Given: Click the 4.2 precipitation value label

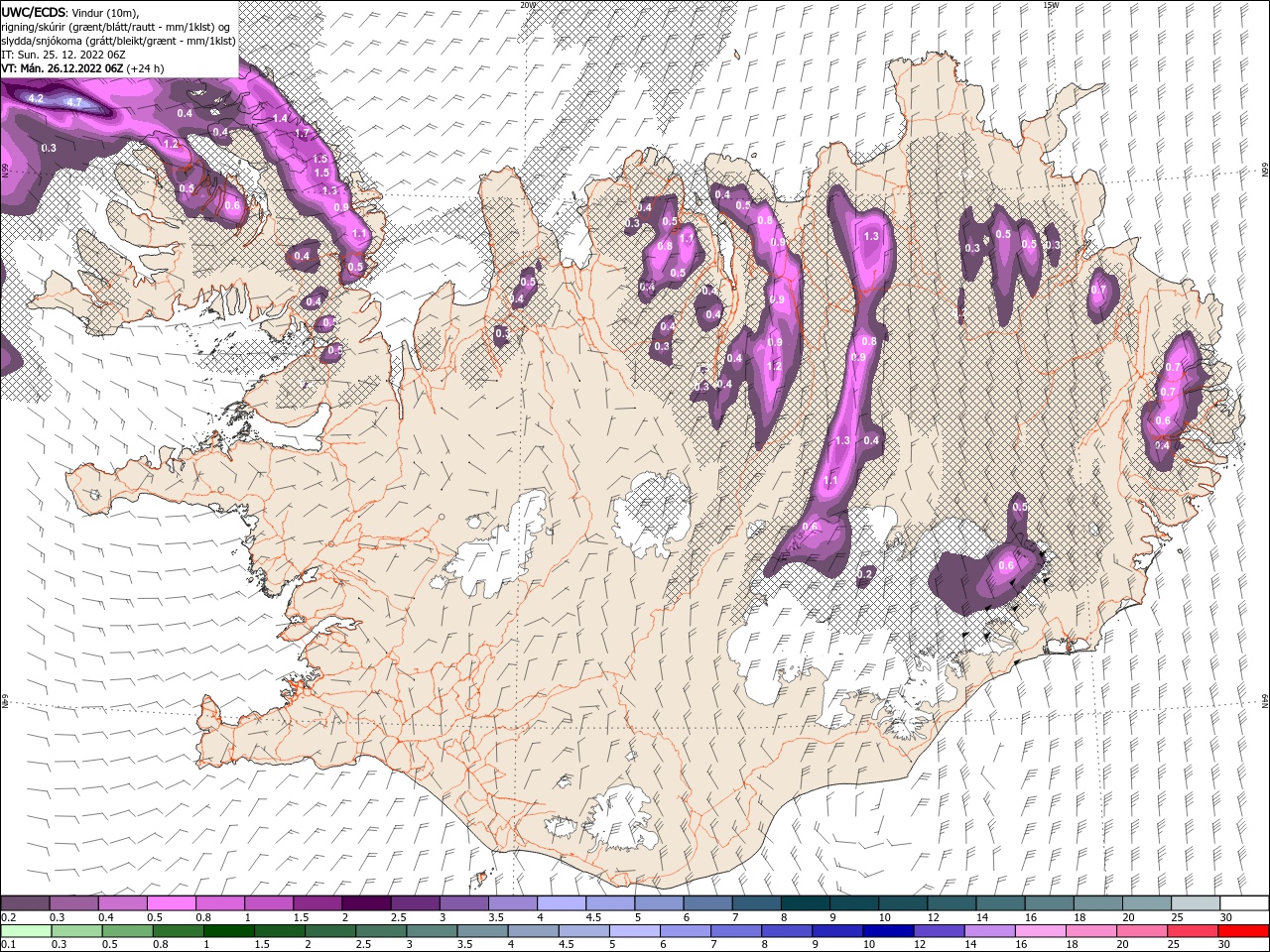Looking at the screenshot, I should (36, 98).
